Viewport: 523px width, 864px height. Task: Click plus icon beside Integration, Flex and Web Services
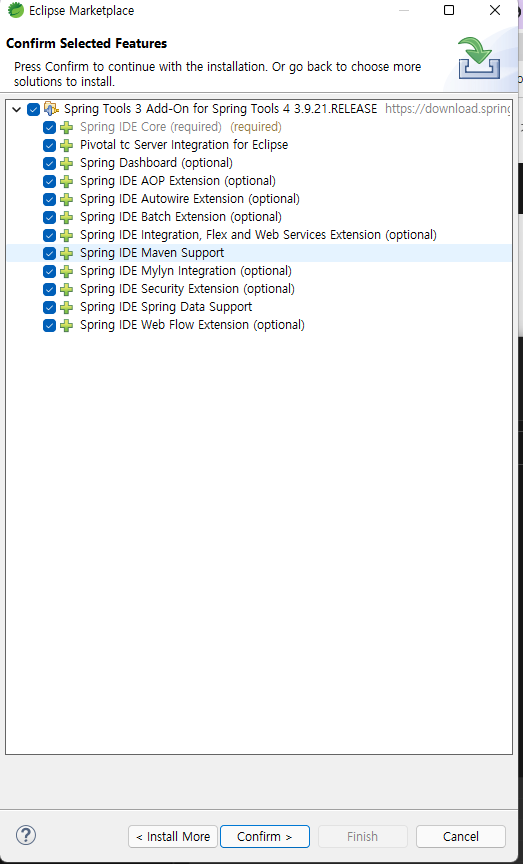coord(67,235)
